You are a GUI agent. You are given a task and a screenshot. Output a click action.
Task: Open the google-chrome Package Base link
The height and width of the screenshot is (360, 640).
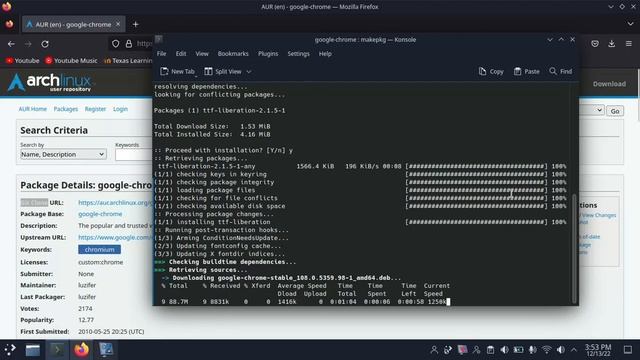(100, 214)
